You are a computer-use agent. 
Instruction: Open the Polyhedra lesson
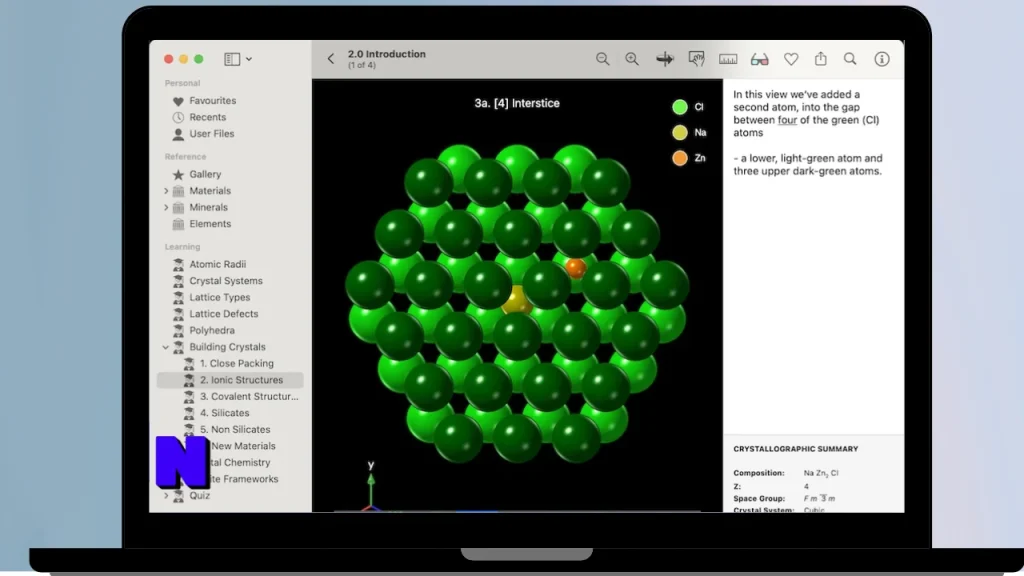tap(212, 330)
